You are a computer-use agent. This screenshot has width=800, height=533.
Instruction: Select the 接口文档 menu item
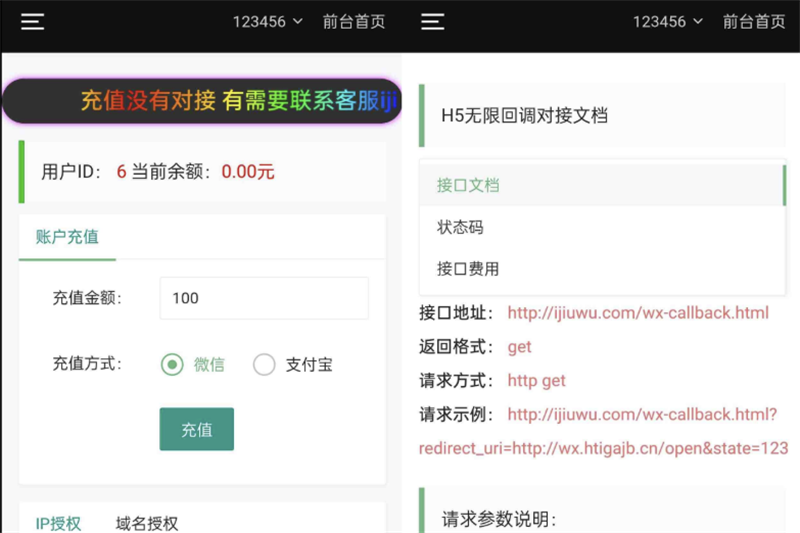[602, 185]
